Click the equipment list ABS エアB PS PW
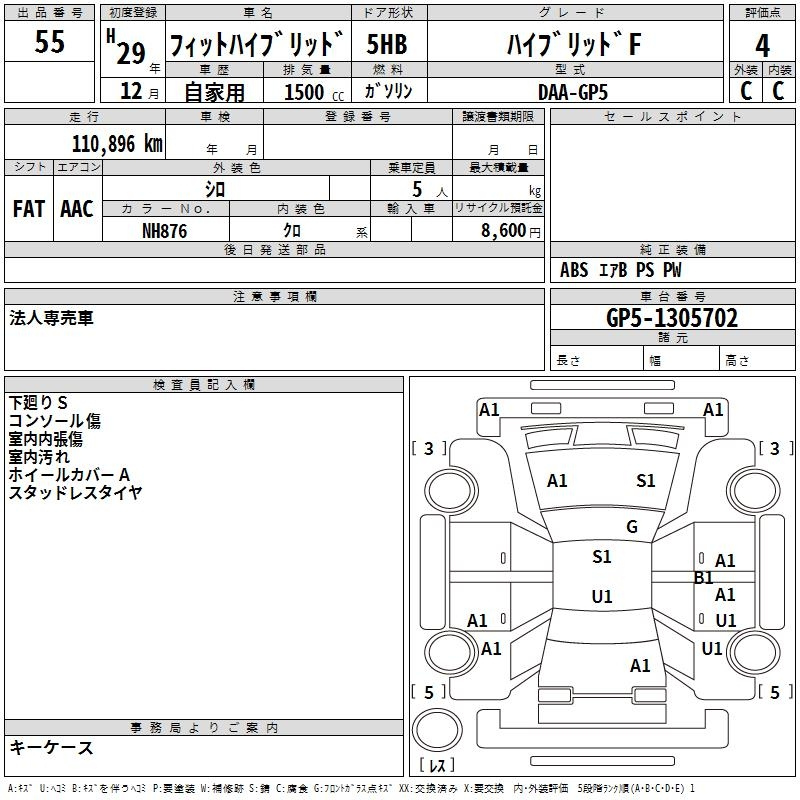The image size is (800, 800). [x=620, y=270]
